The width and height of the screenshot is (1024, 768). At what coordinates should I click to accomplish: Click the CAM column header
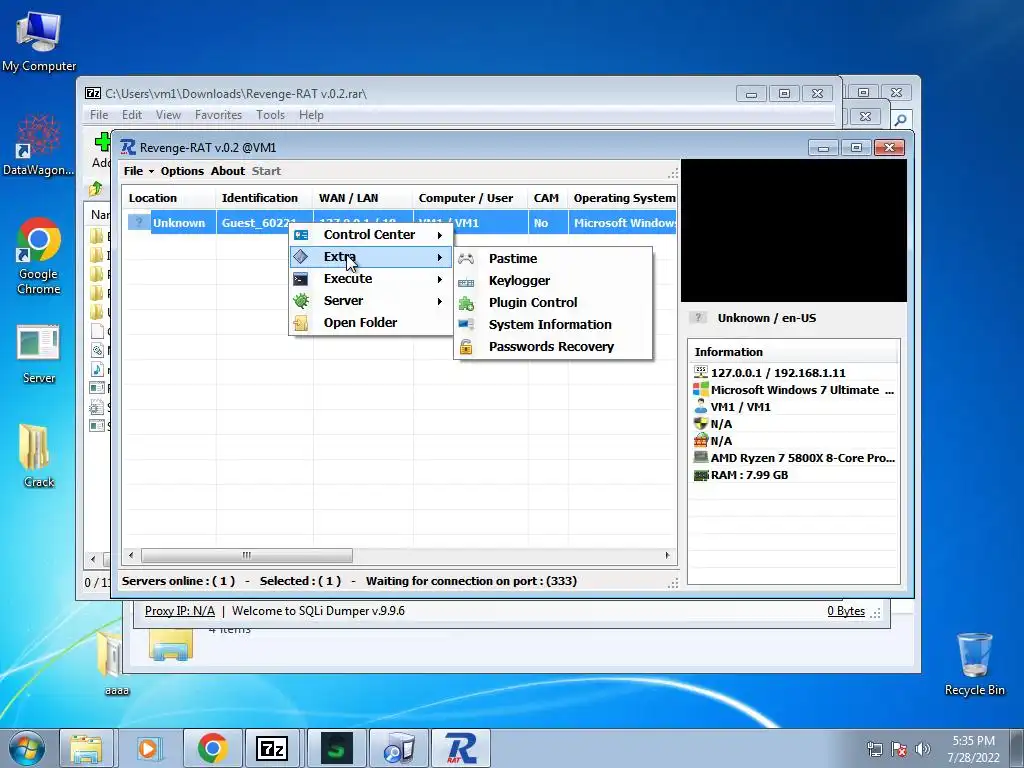pyautogui.click(x=547, y=198)
